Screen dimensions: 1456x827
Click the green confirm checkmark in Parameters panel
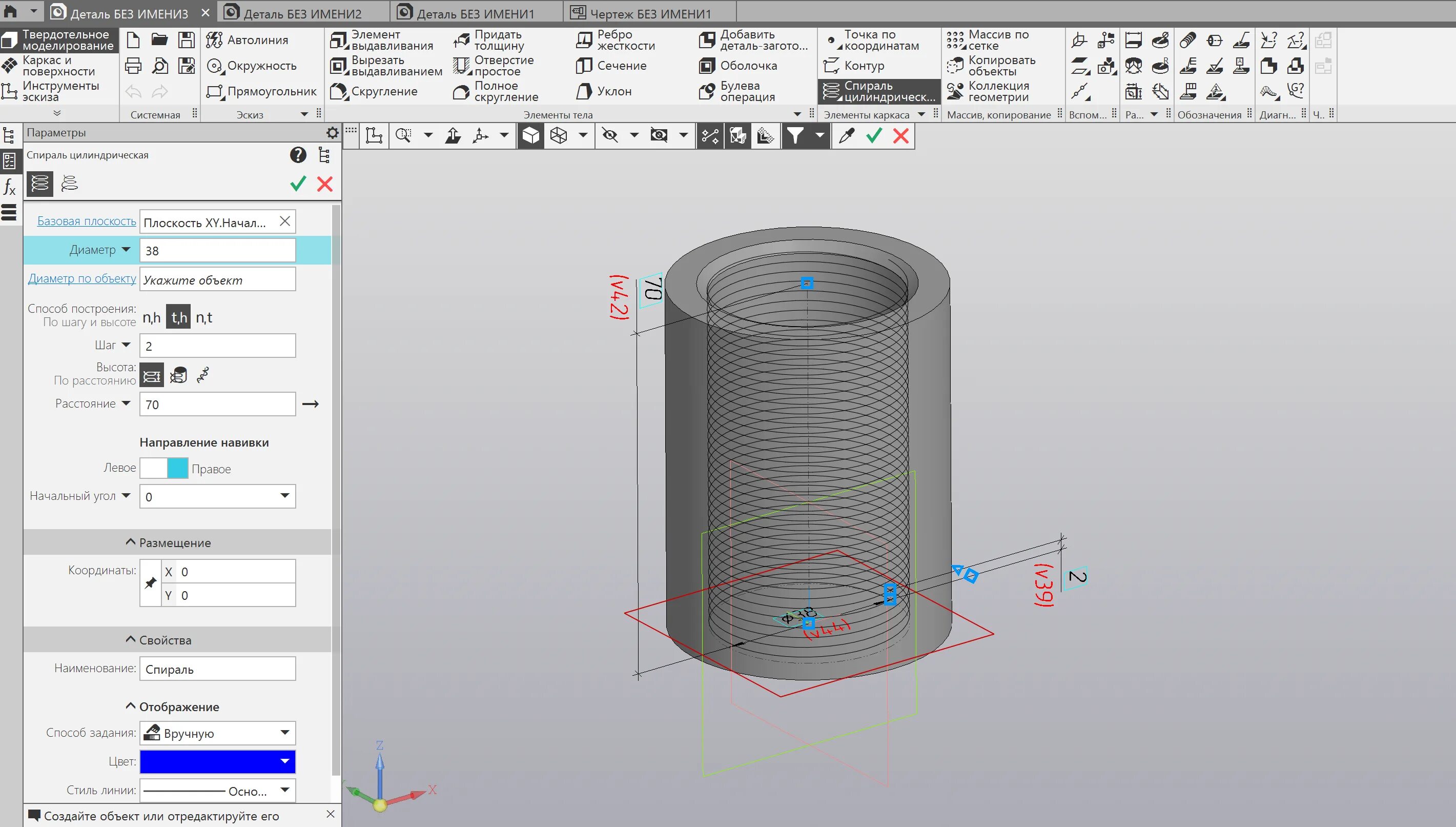coord(298,184)
